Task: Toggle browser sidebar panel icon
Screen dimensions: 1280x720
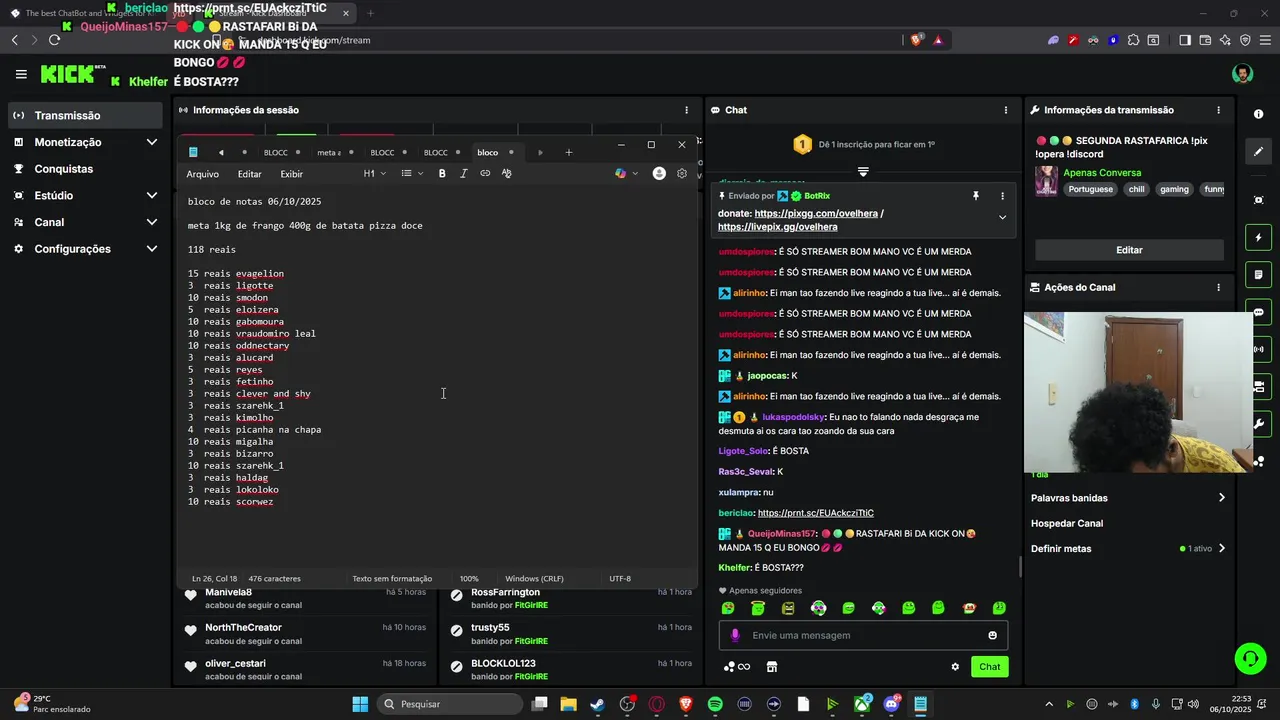Action: point(1184,40)
